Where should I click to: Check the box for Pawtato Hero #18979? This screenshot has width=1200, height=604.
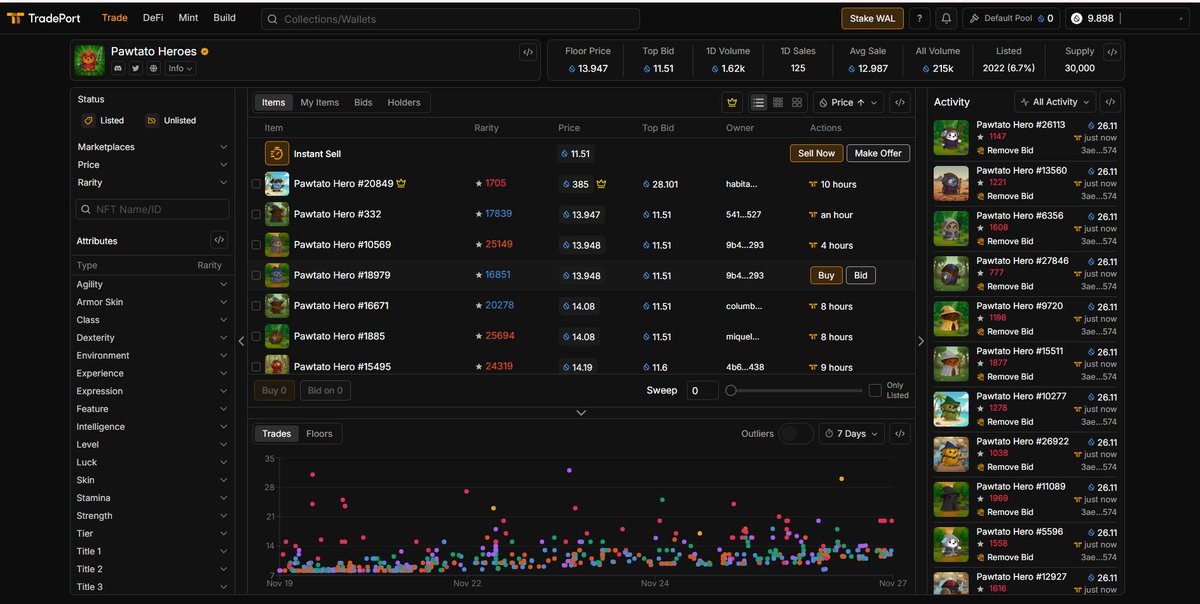[256, 275]
